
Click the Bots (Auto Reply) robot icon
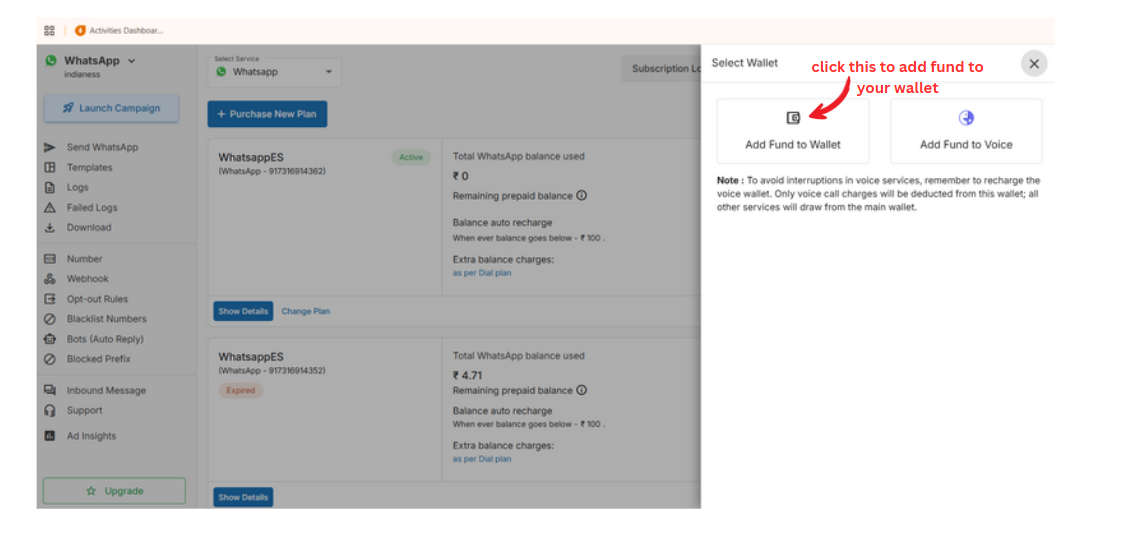(49, 339)
